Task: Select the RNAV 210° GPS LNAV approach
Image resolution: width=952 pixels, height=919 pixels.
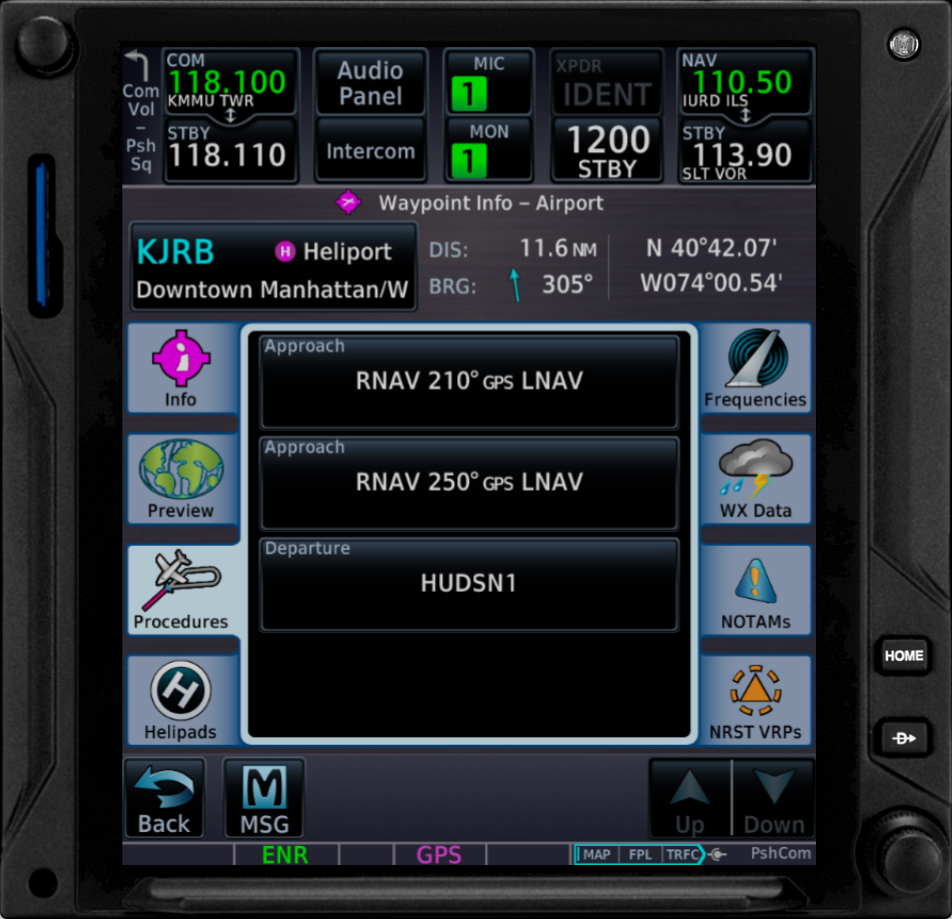Action: point(469,381)
